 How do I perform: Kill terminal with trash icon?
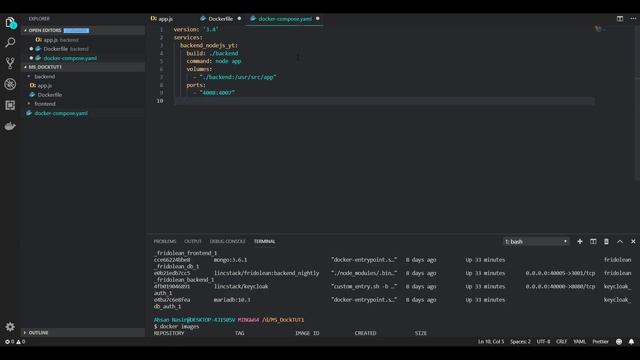tap(607, 242)
